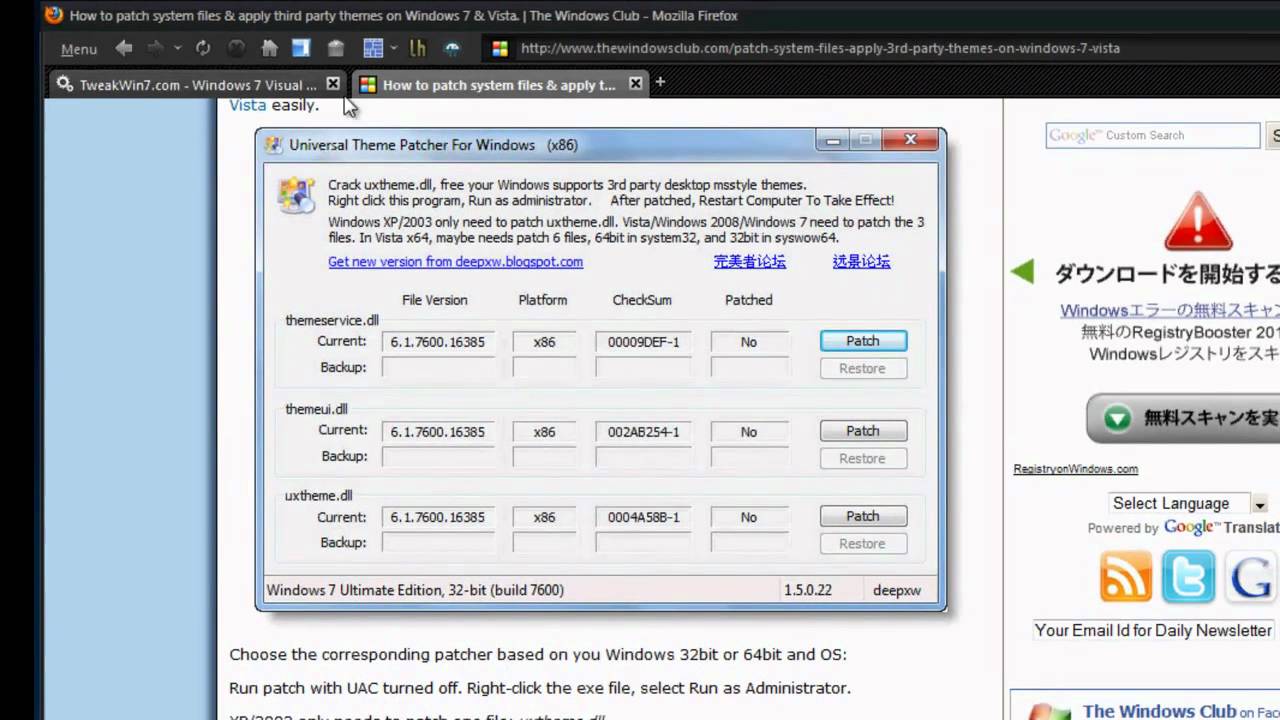Click the version 1.5.0.22 status entry
1280x720 pixels.
(808, 590)
